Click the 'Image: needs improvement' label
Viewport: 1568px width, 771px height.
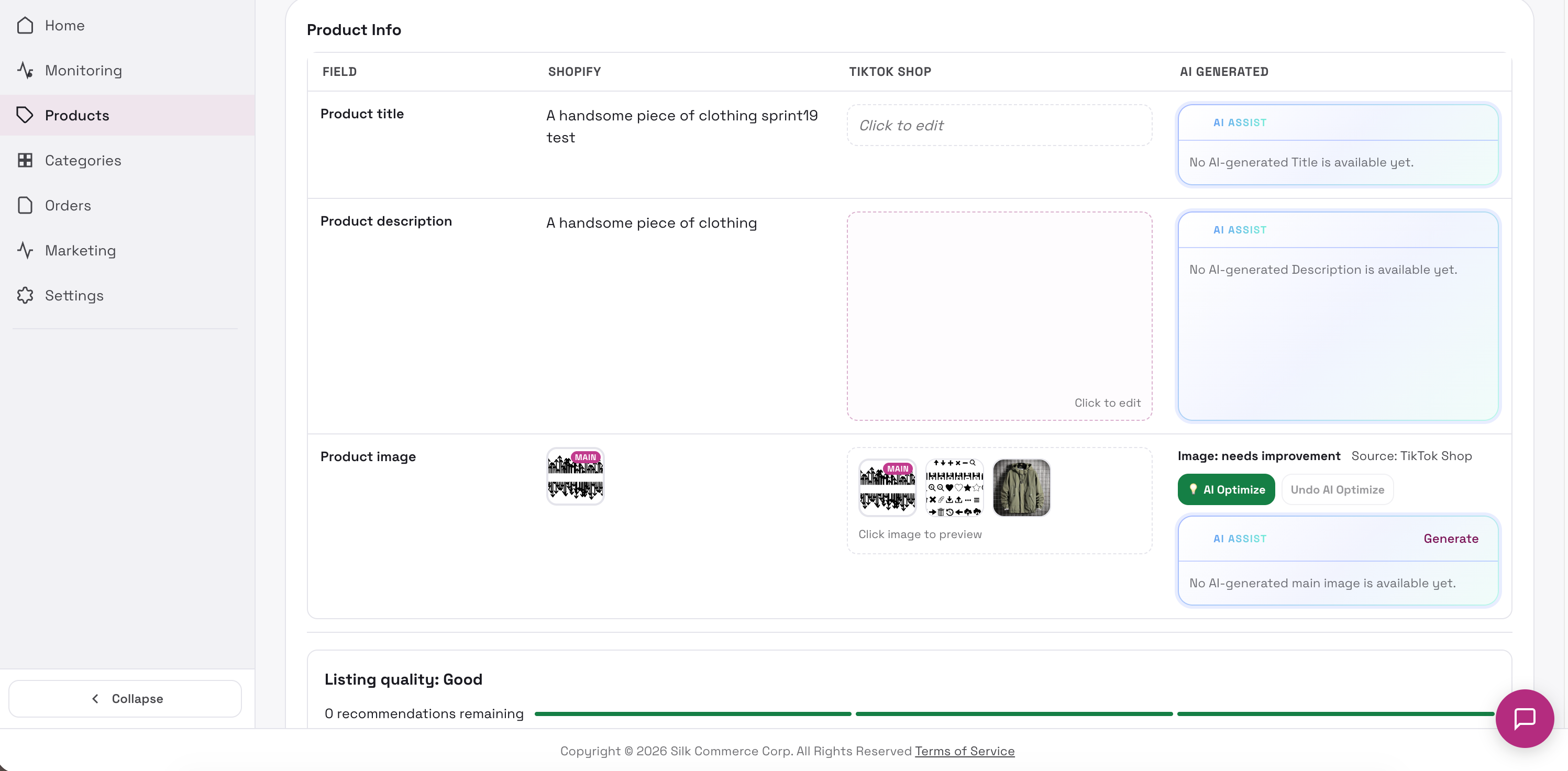point(1259,456)
